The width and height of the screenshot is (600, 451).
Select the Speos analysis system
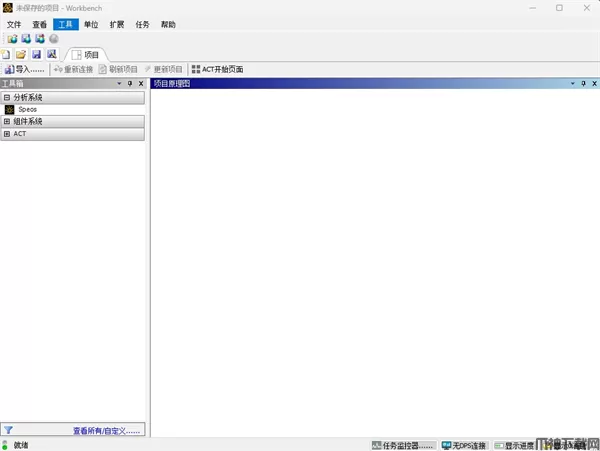[27, 109]
